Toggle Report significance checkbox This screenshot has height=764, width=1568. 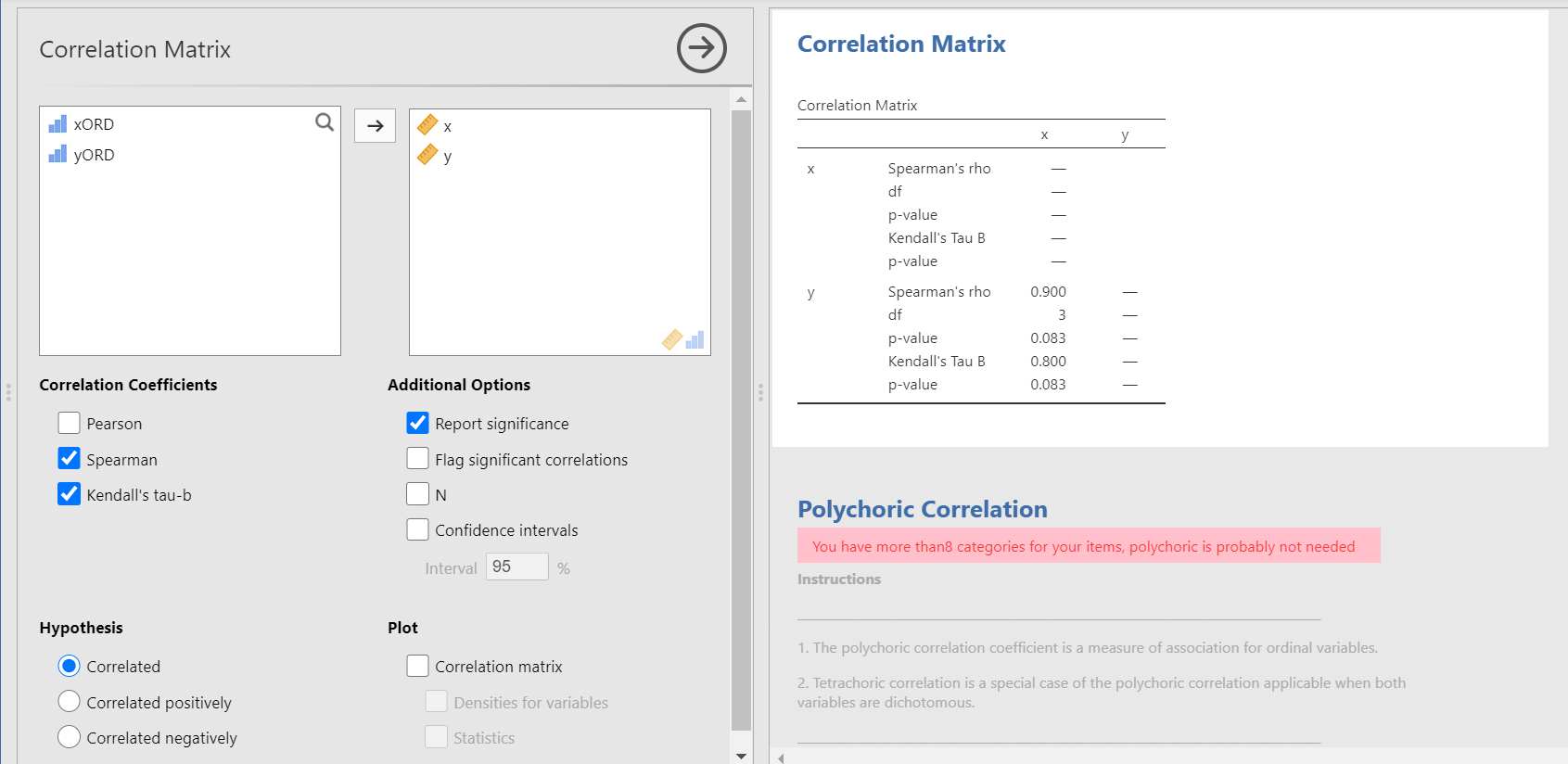coord(418,424)
